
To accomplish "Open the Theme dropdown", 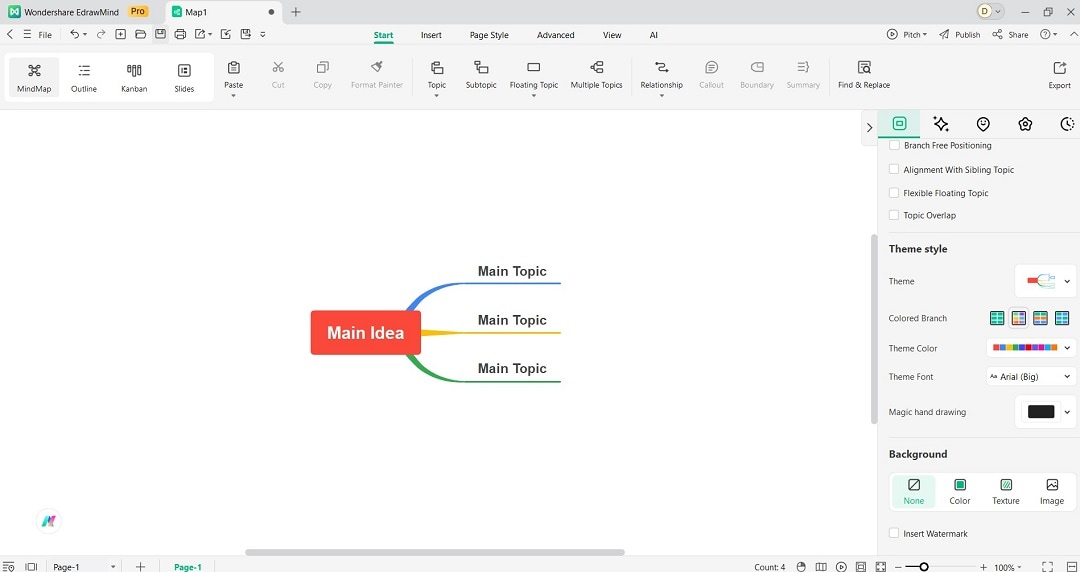I will tap(1045, 281).
